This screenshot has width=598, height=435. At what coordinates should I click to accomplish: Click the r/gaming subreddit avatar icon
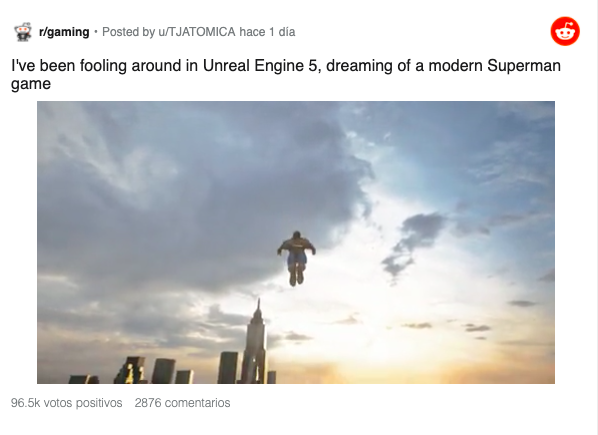click(23, 32)
